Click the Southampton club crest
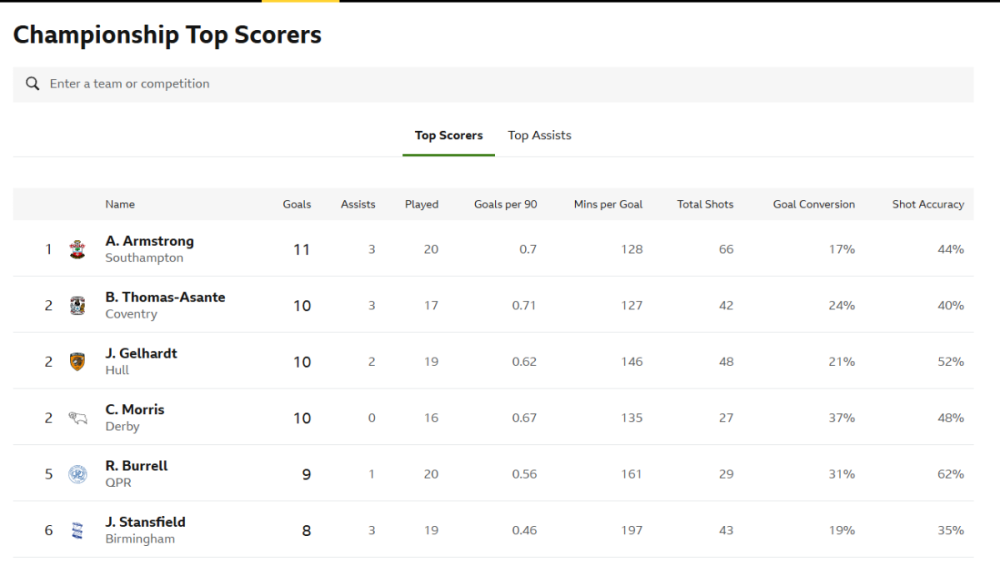The image size is (1000, 566). [77, 249]
